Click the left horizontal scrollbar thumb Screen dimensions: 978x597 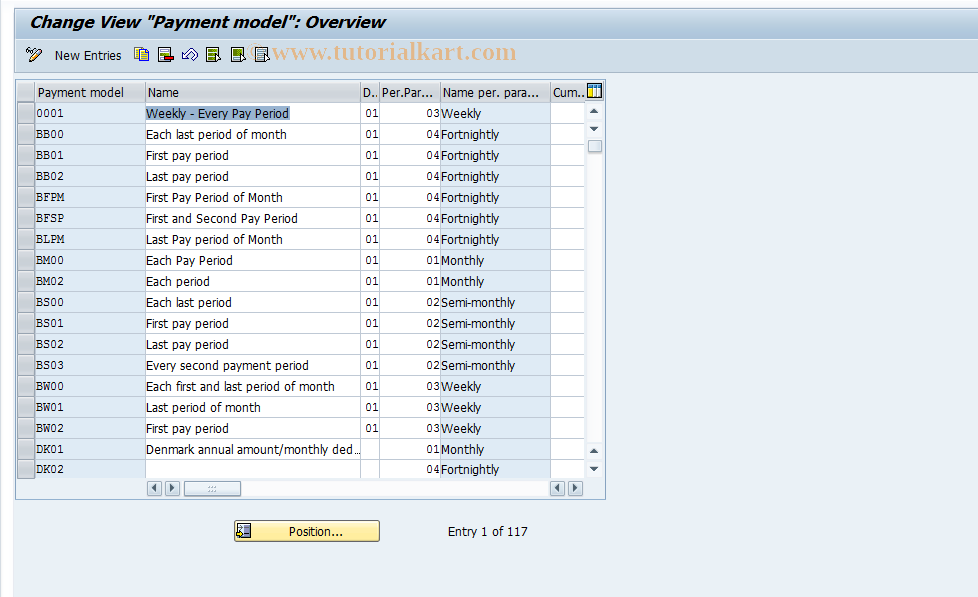tap(212, 488)
